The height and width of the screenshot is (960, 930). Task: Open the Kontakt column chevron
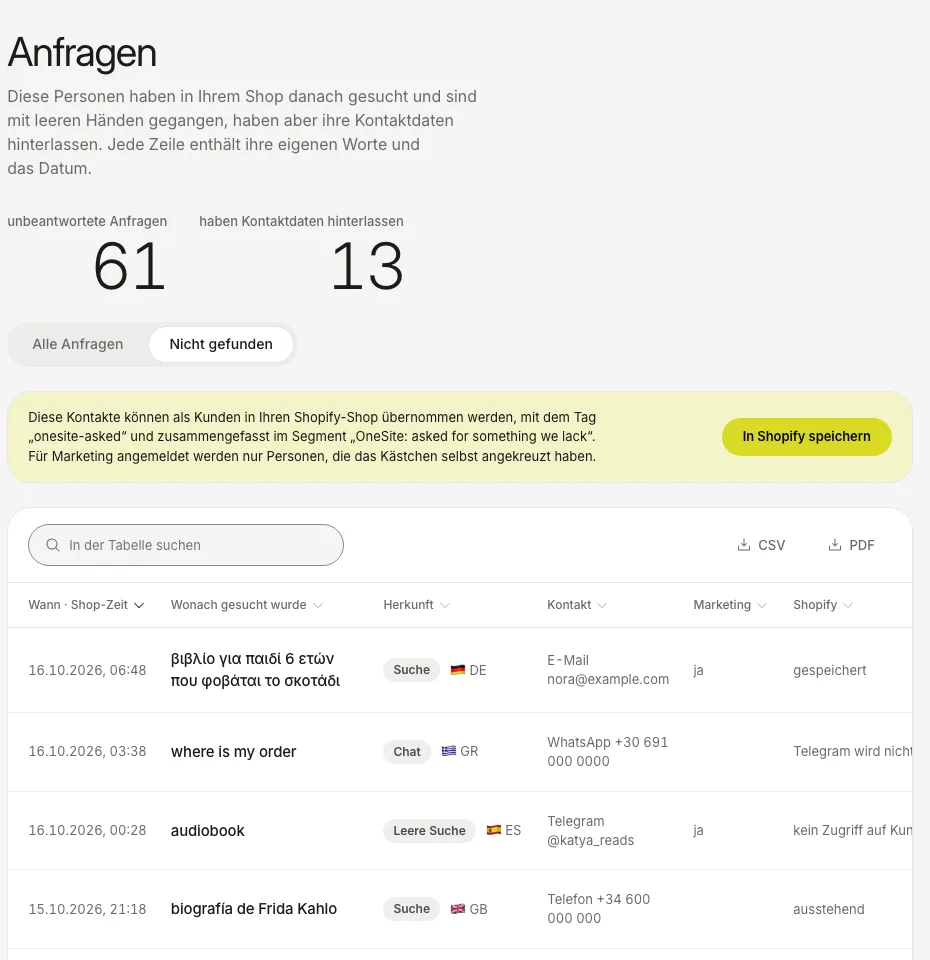602,606
